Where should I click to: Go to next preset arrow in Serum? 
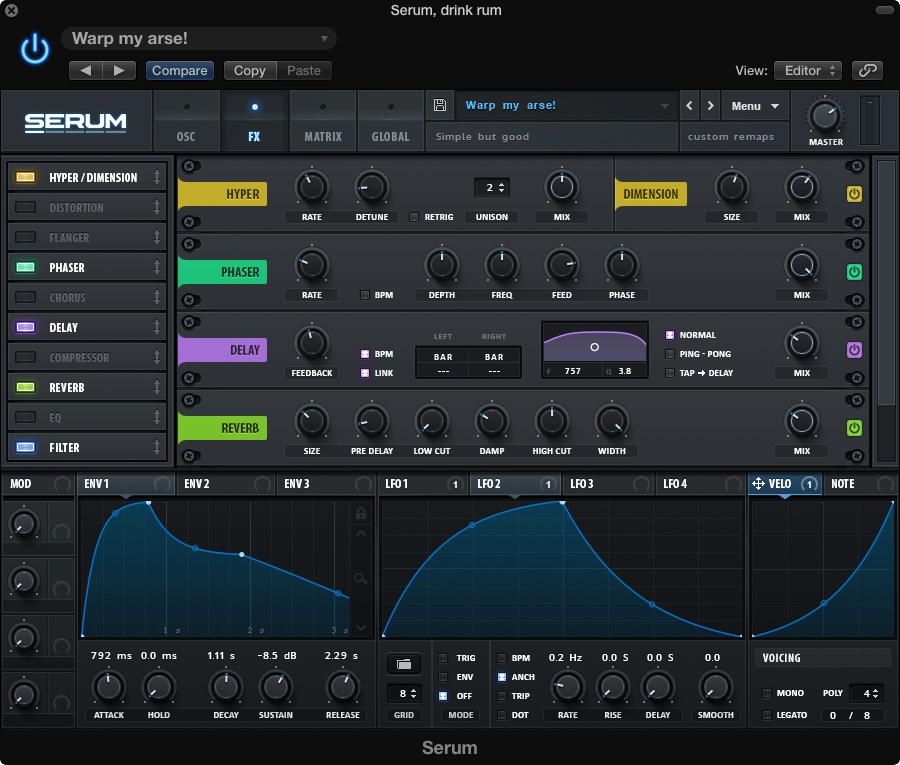click(x=710, y=106)
